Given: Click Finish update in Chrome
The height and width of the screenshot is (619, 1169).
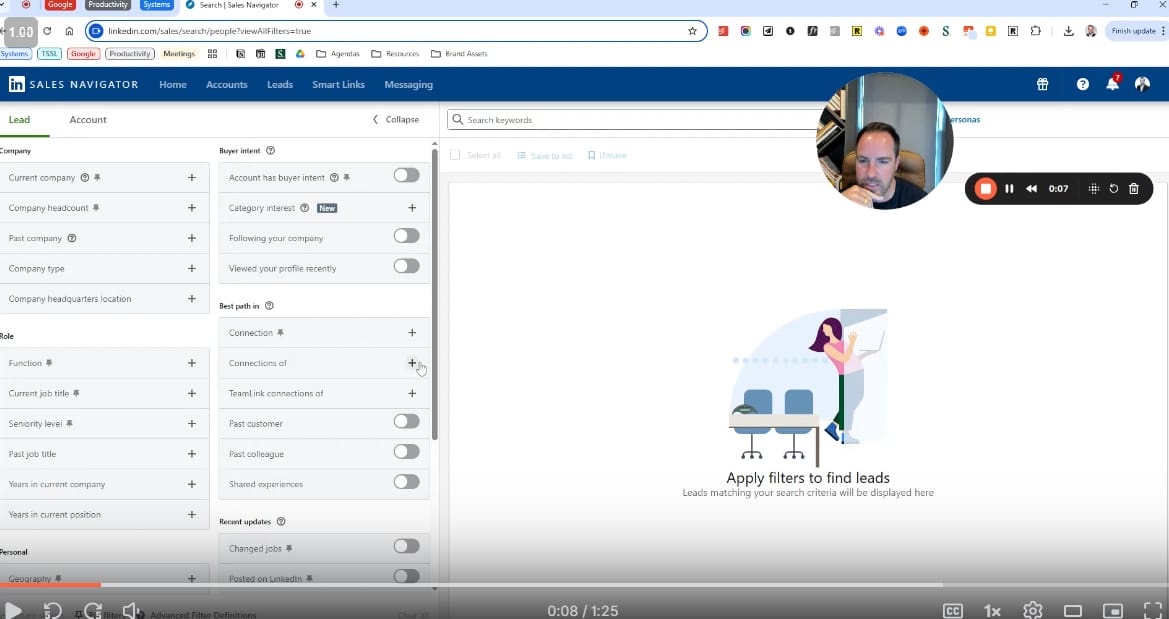Looking at the screenshot, I should click(1133, 31).
